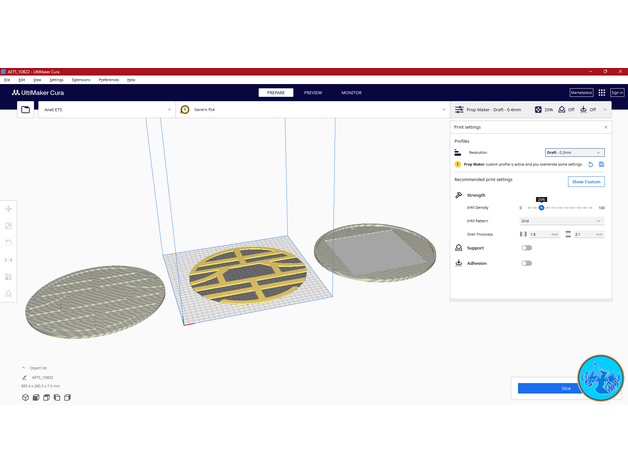Open the application switcher grid icon
628x472 pixels.
pos(601,92)
